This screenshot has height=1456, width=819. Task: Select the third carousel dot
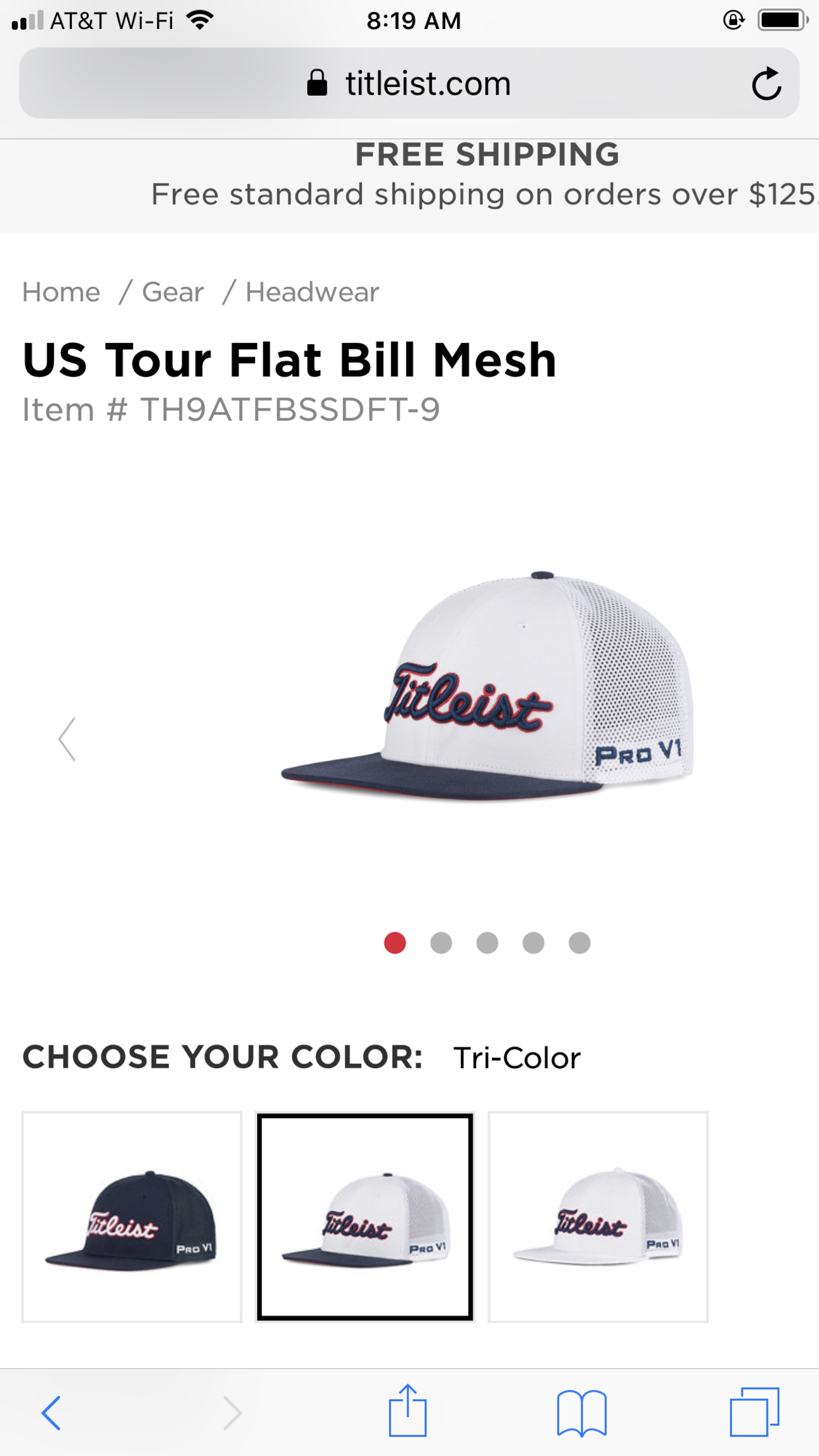(487, 943)
